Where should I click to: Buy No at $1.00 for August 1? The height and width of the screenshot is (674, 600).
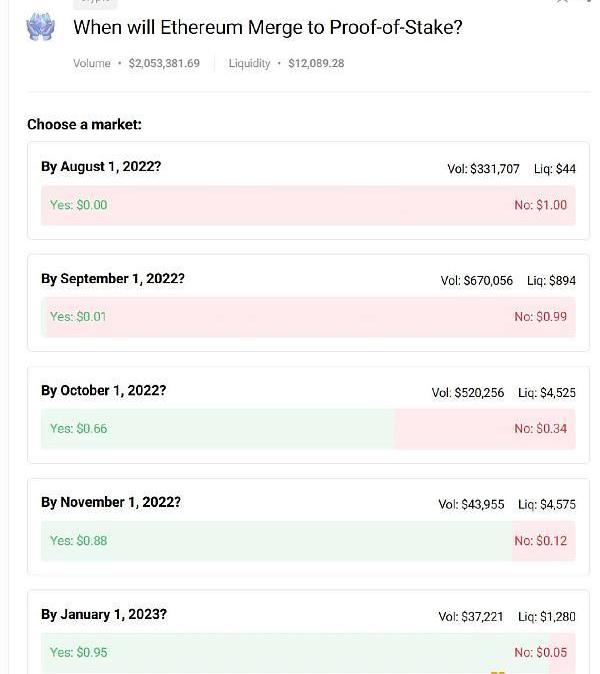(x=540, y=205)
